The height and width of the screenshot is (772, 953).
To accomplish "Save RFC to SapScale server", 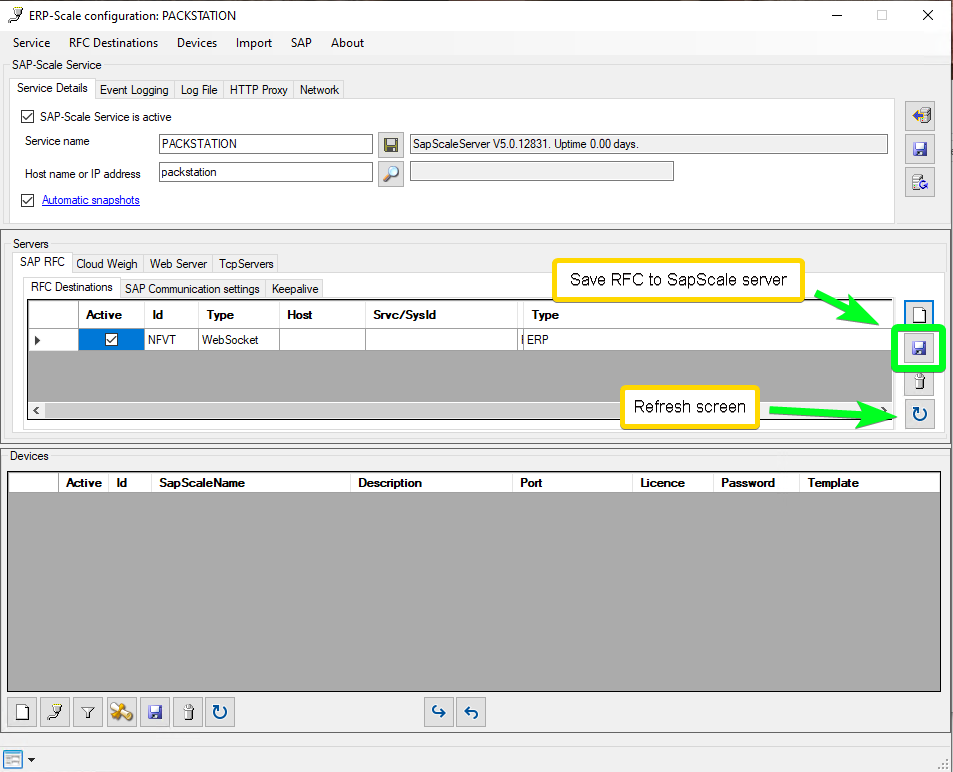I will click(x=919, y=349).
